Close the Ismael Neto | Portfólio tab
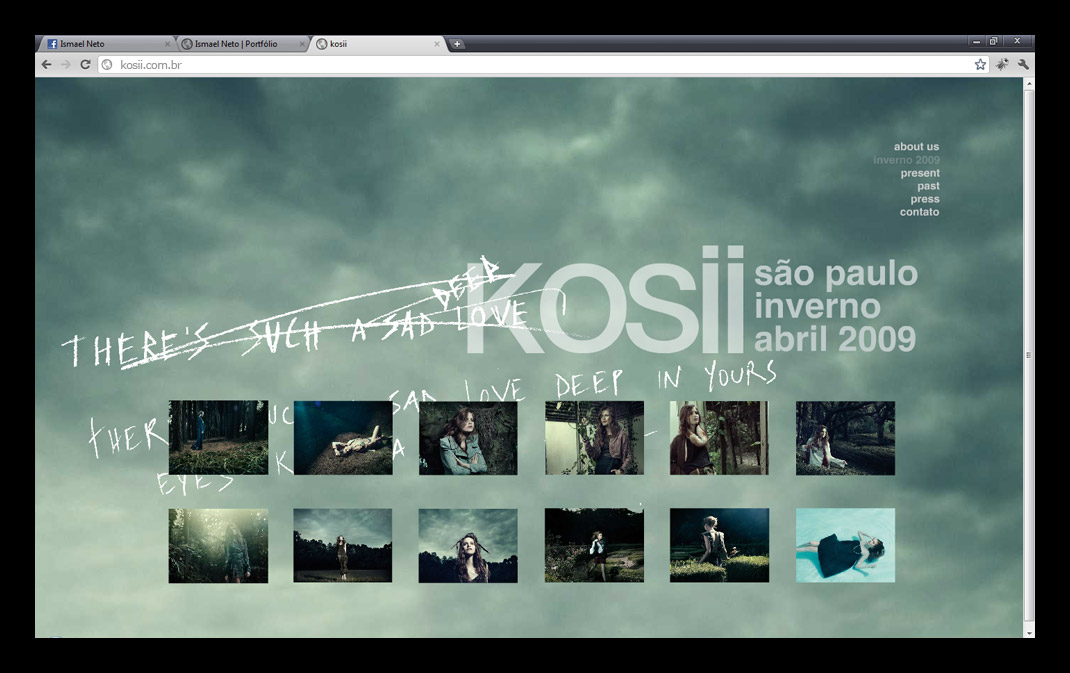Image resolution: width=1070 pixels, height=673 pixels. [302, 44]
